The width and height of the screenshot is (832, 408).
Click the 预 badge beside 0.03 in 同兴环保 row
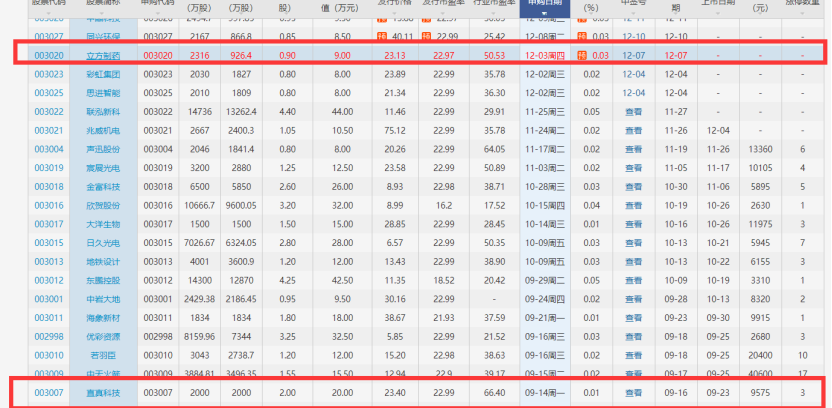pos(582,37)
